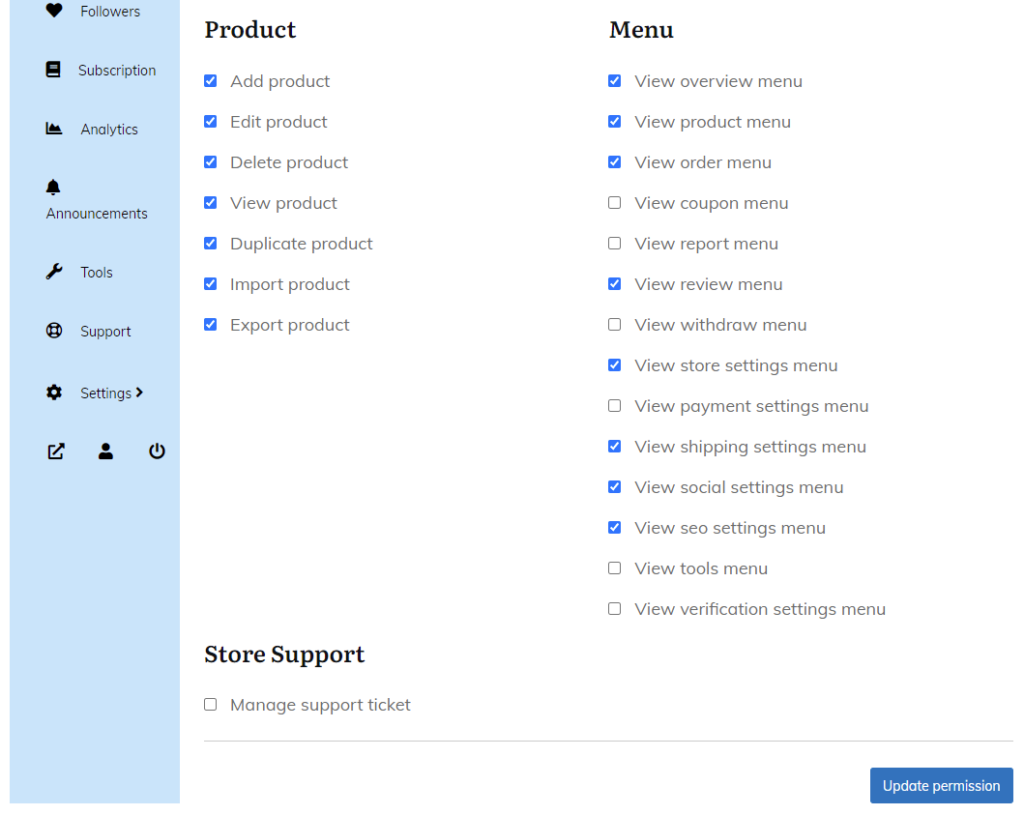
Task: Go to the Subscription menu item
Action: click(117, 70)
